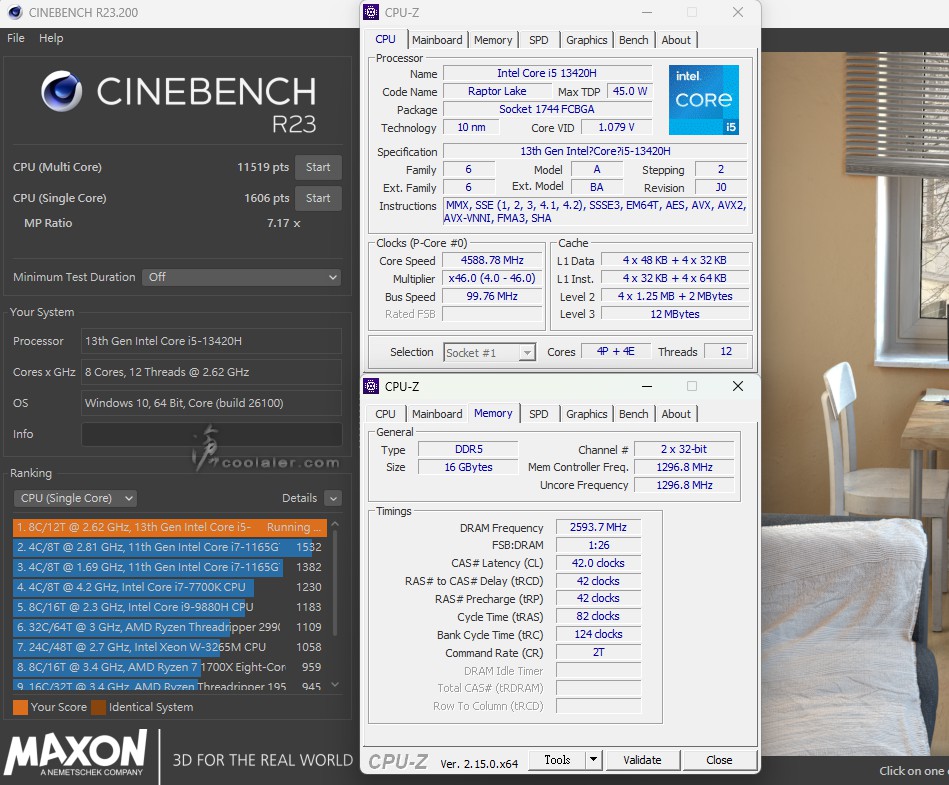Switch to CPU tab in lower CPU-Z window
Viewport: 949px width, 785px height.
pyautogui.click(x=386, y=414)
